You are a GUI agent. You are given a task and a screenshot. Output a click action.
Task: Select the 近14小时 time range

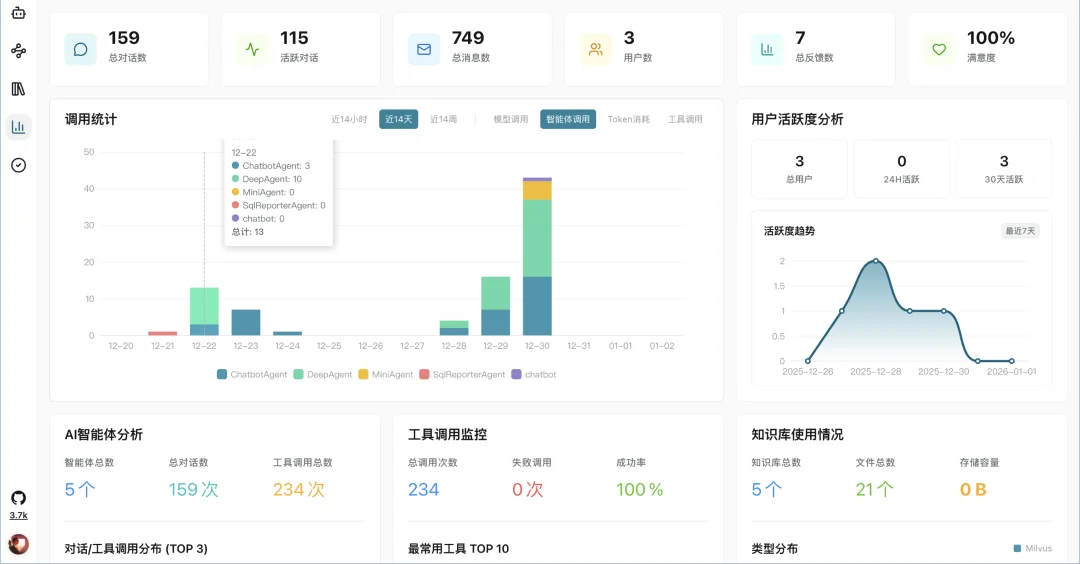click(x=349, y=119)
